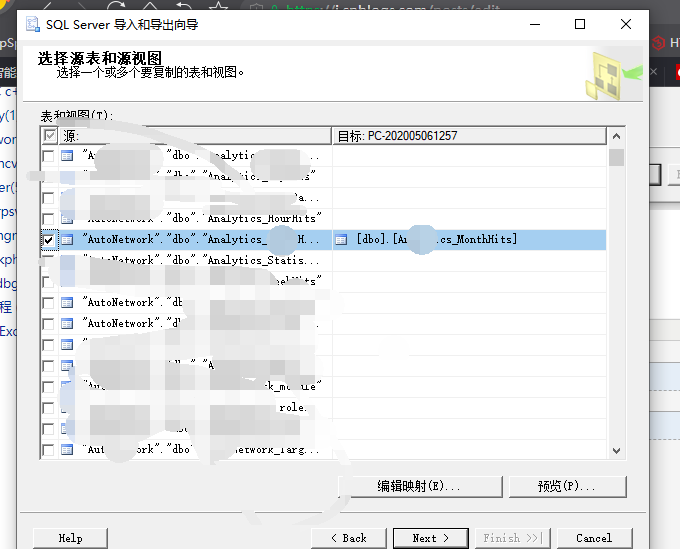
Task: Toggle the select-all checkbox in the 源 header
Action: pyautogui.click(x=49, y=136)
